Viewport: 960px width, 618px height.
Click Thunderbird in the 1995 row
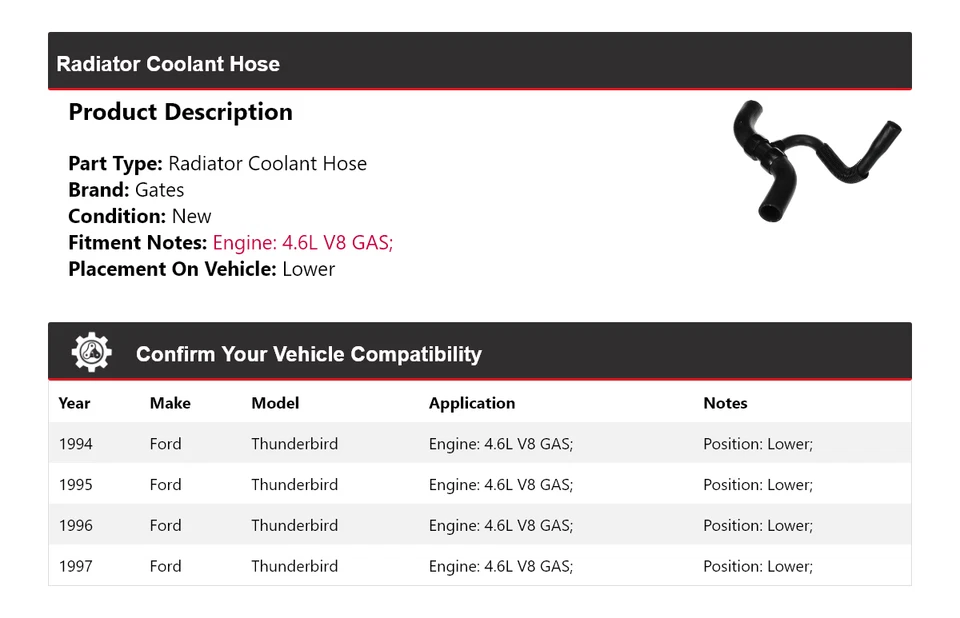click(x=294, y=485)
